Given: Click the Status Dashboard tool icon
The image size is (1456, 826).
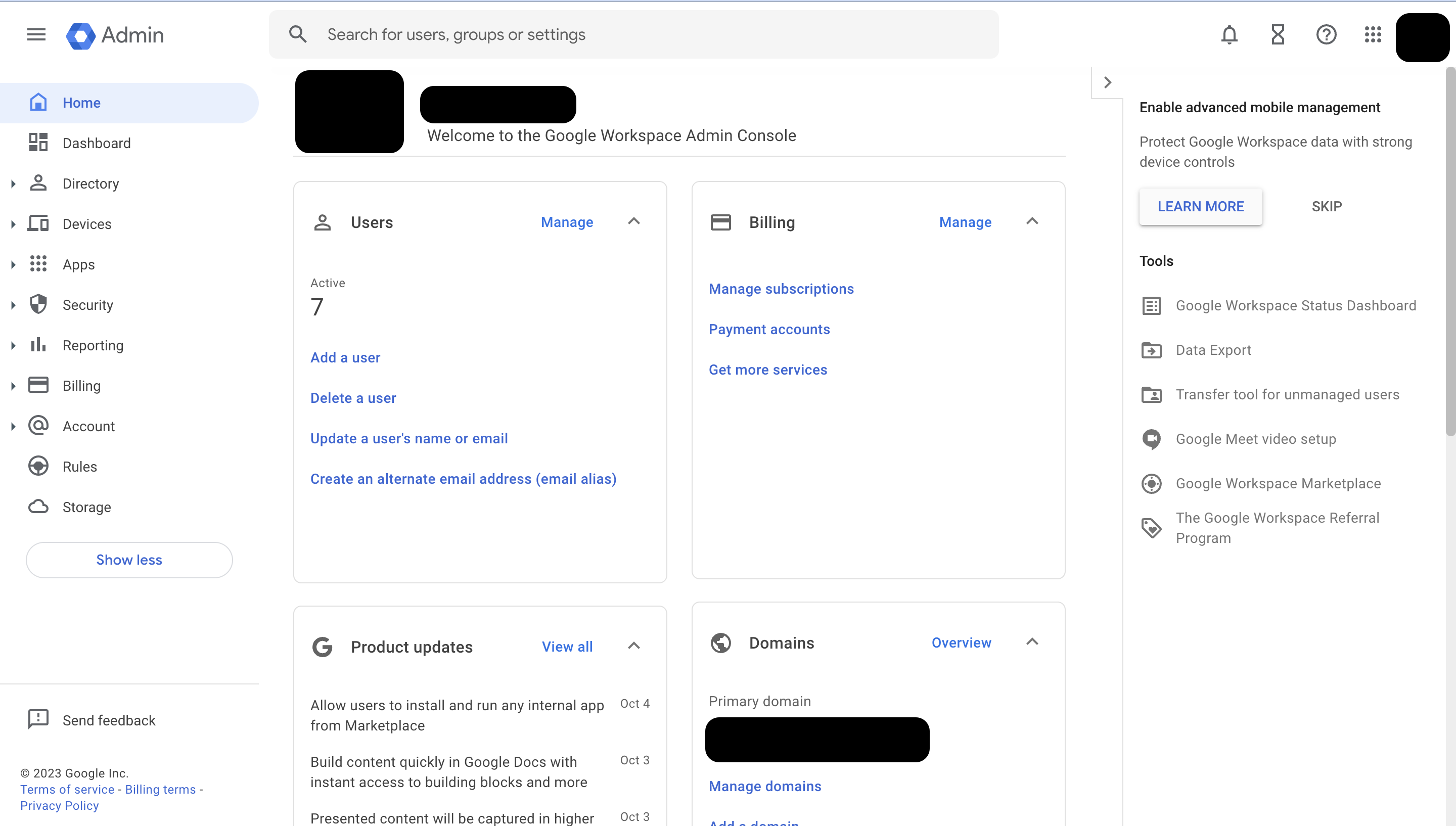Looking at the screenshot, I should tap(1152, 306).
